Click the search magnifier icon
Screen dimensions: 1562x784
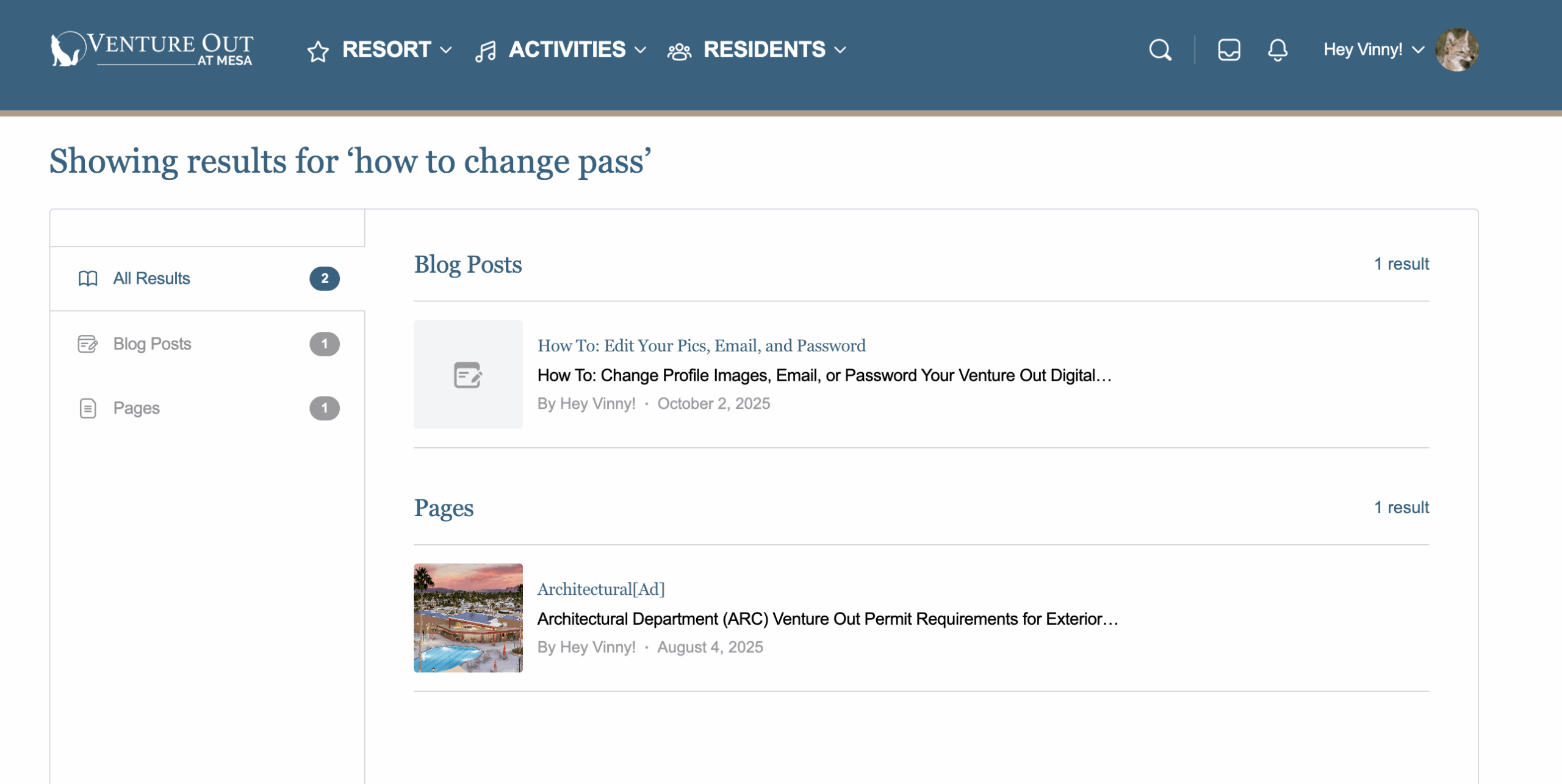point(1160,50)
